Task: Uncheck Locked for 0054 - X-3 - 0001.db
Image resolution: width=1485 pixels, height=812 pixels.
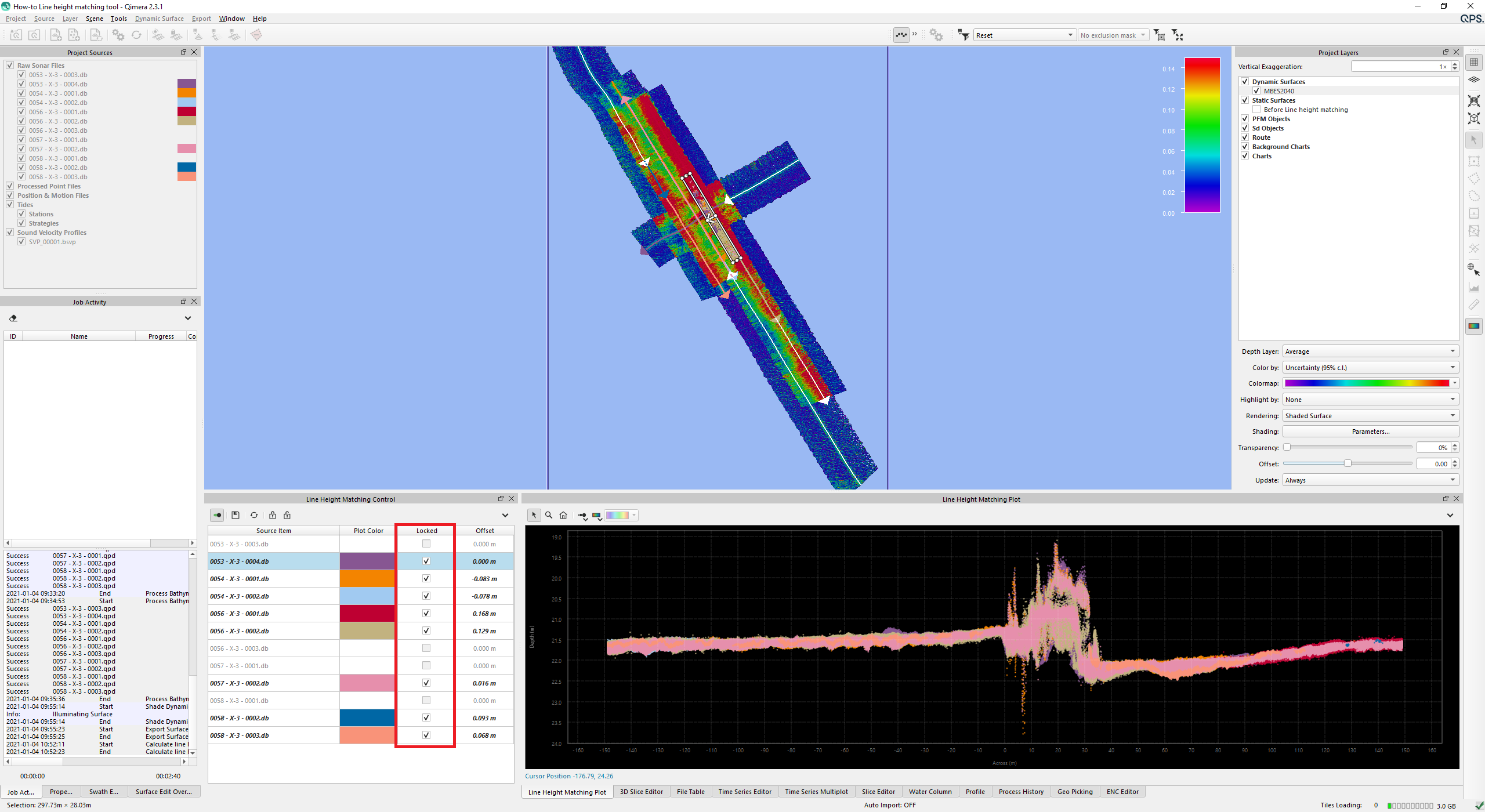Action: click(426, 579)
